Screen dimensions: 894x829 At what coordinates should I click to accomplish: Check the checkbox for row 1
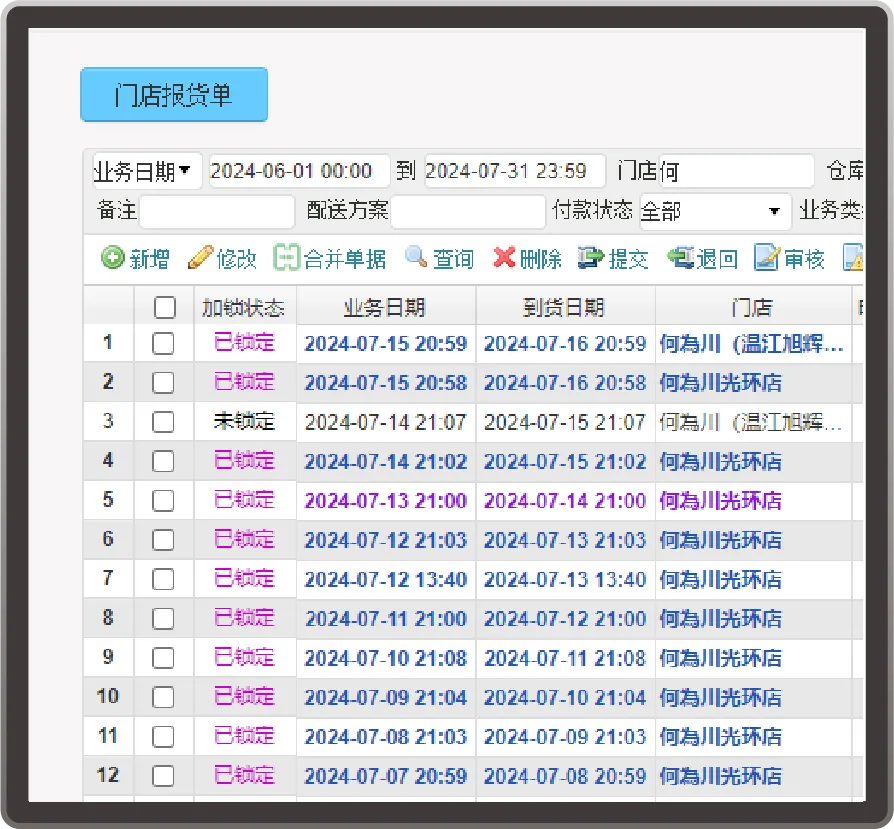163,344
